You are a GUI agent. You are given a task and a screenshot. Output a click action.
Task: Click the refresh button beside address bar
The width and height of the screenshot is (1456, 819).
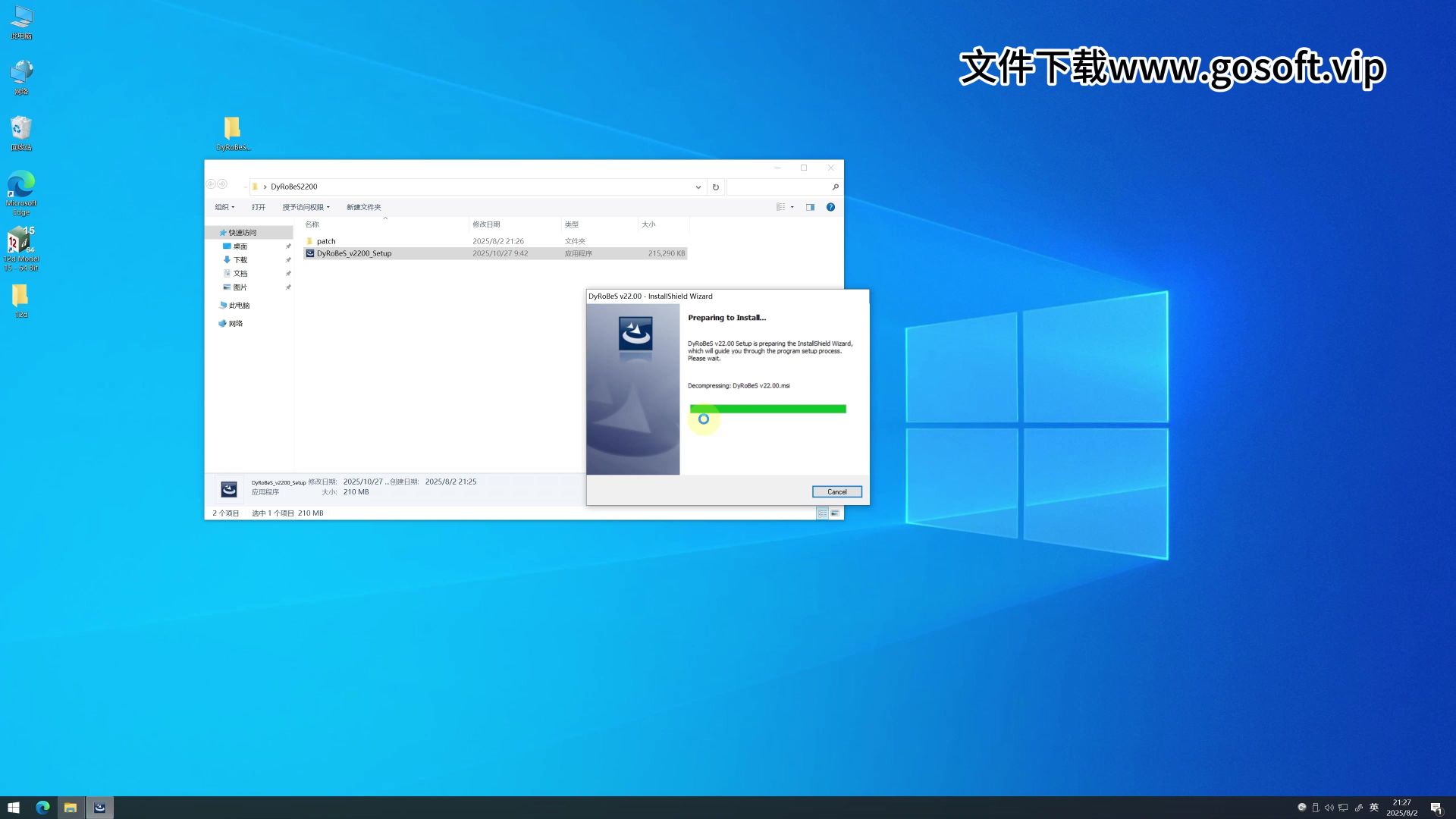[715, 187]
